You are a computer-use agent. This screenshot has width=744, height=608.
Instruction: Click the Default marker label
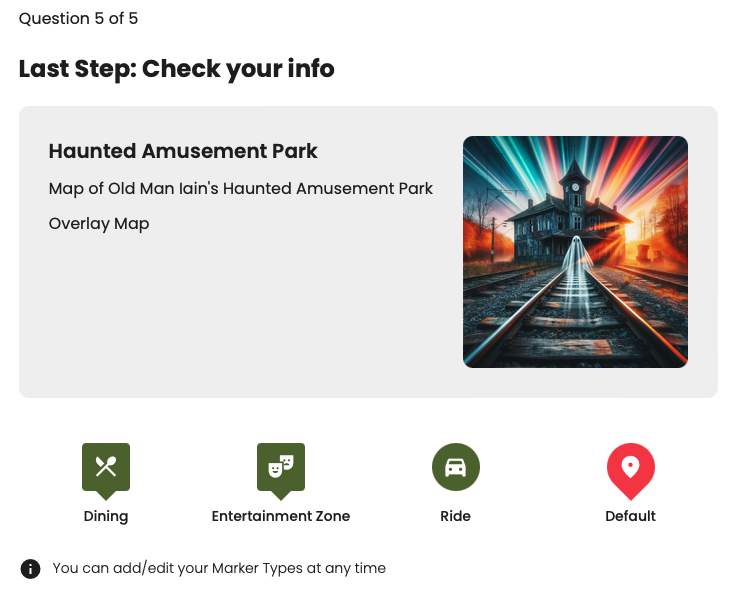[631, 517]
